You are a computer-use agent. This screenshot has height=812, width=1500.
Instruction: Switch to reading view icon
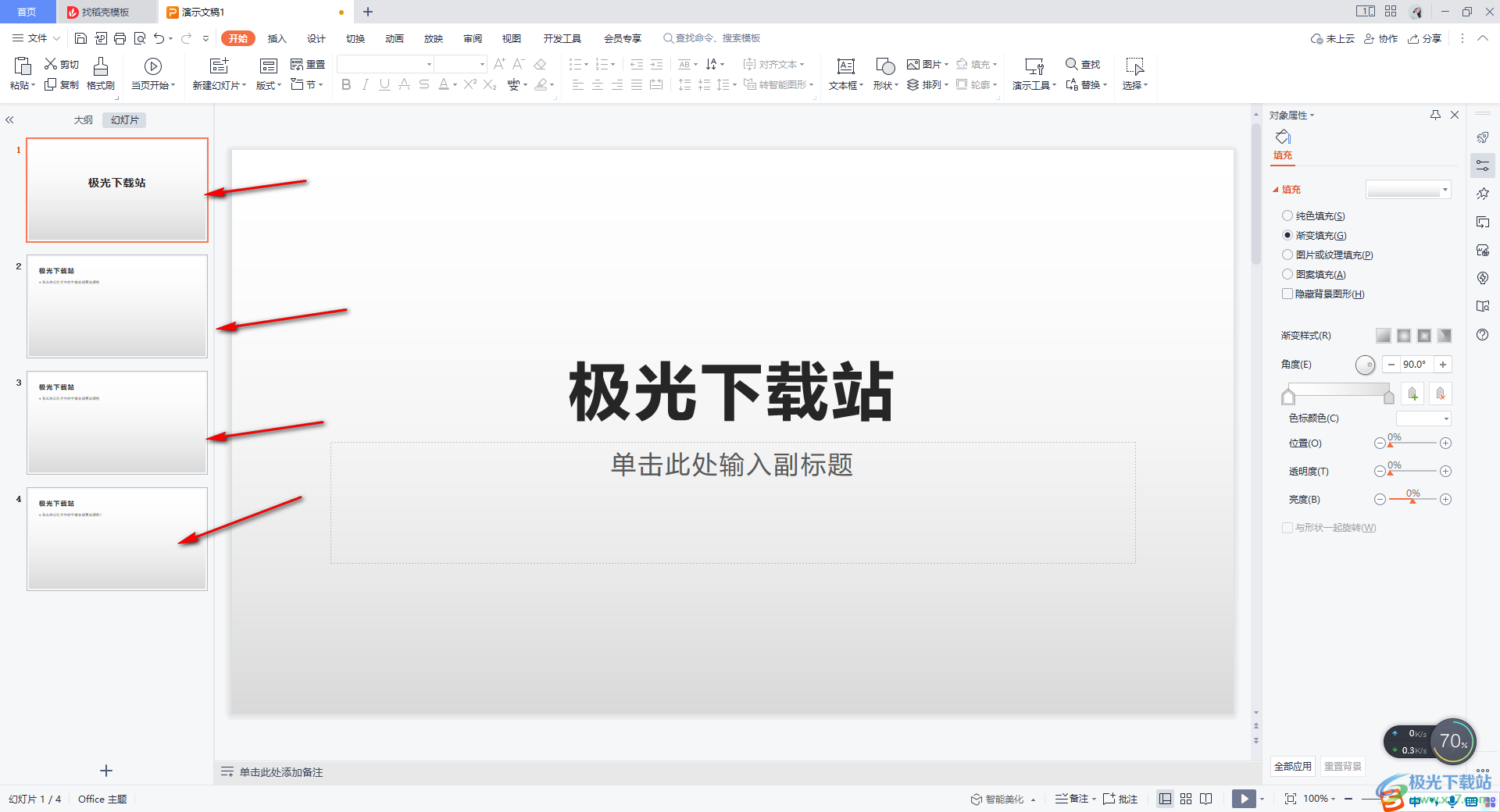pyautogui.click(x=1206, y=799)
